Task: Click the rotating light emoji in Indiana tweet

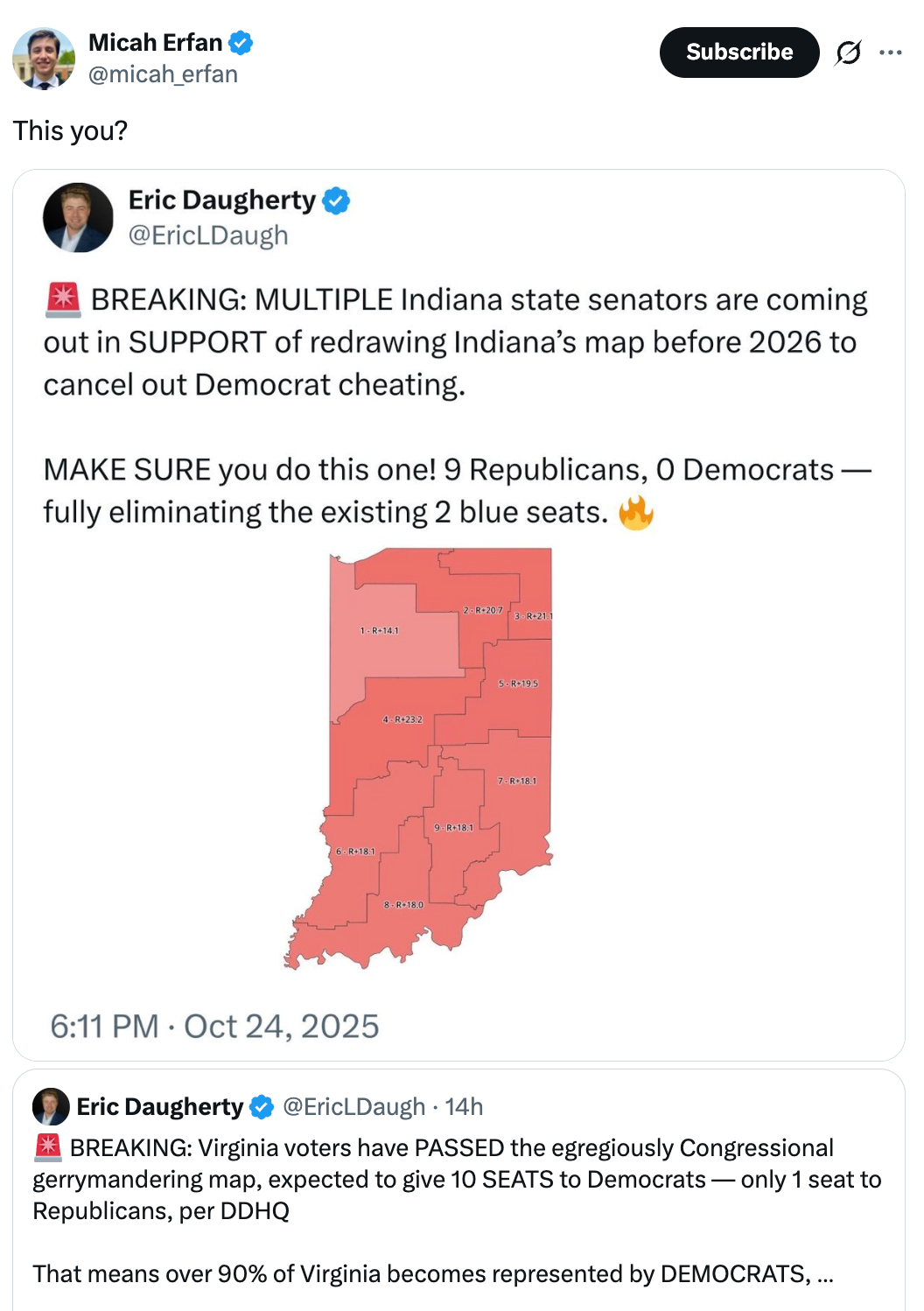Action: pyautogui.click(x=62, y=298)
